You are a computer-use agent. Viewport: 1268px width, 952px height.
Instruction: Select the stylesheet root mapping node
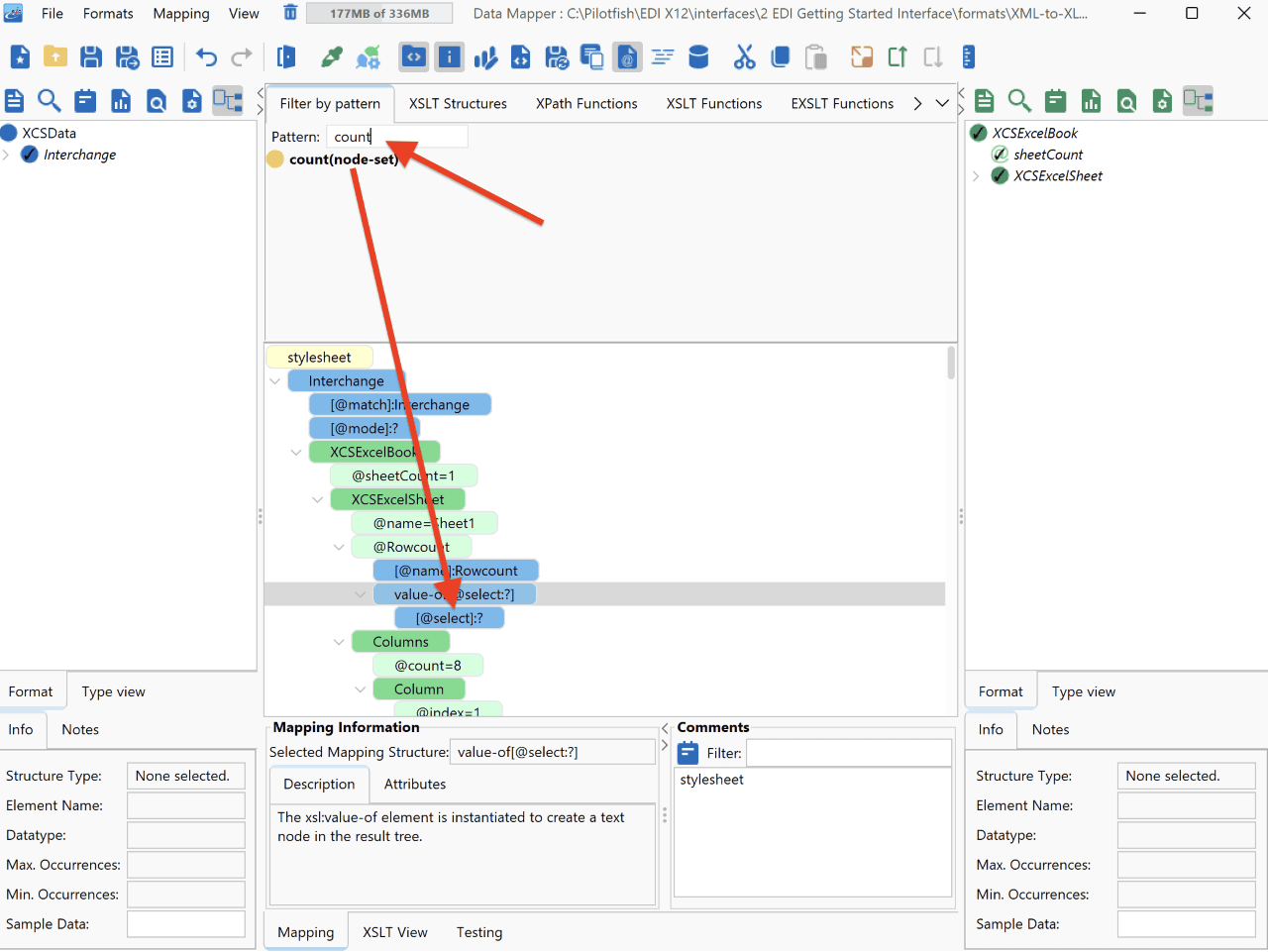(319, 358)
